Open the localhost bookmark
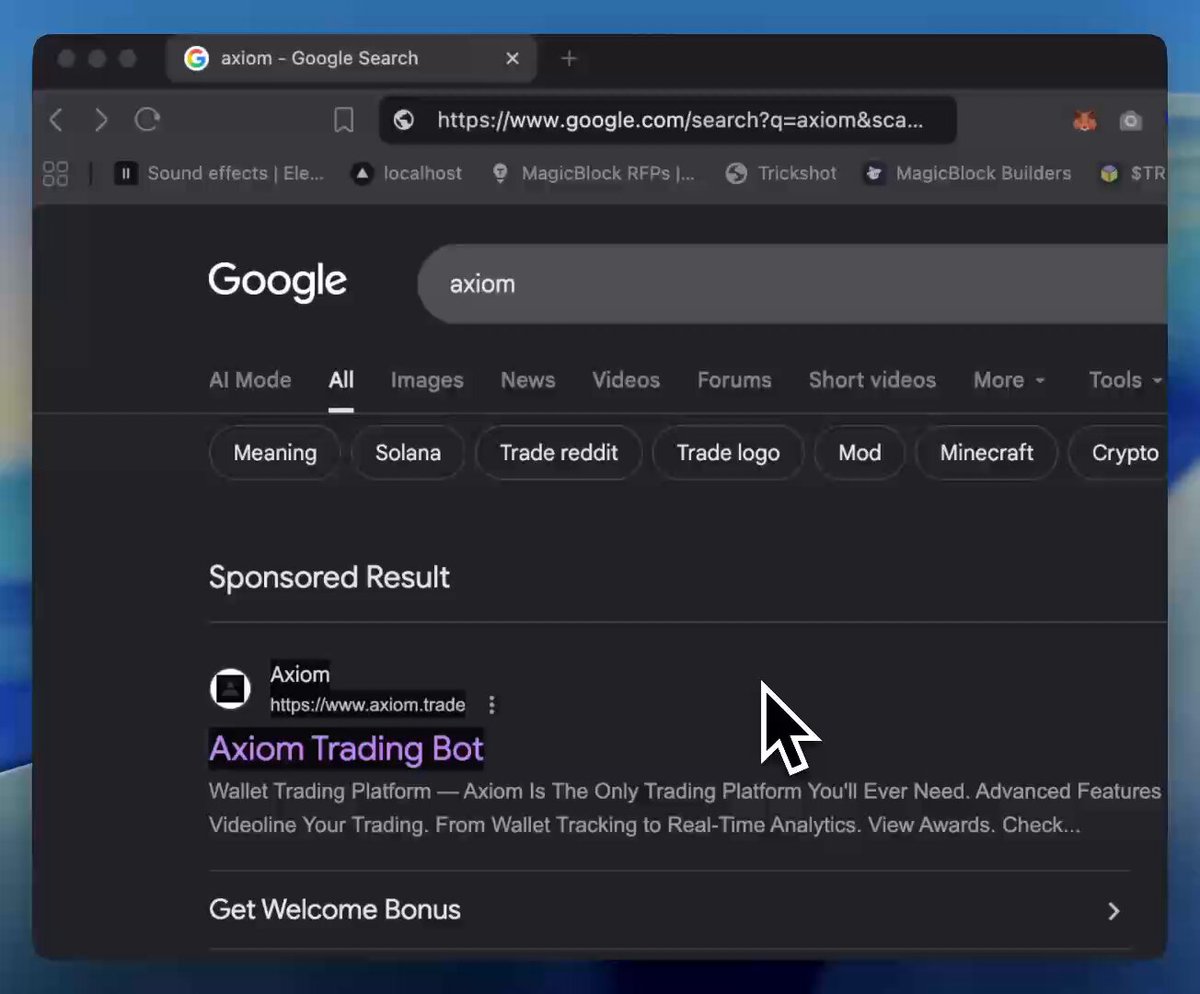1200x994 pixels. [x=407, y=174]
